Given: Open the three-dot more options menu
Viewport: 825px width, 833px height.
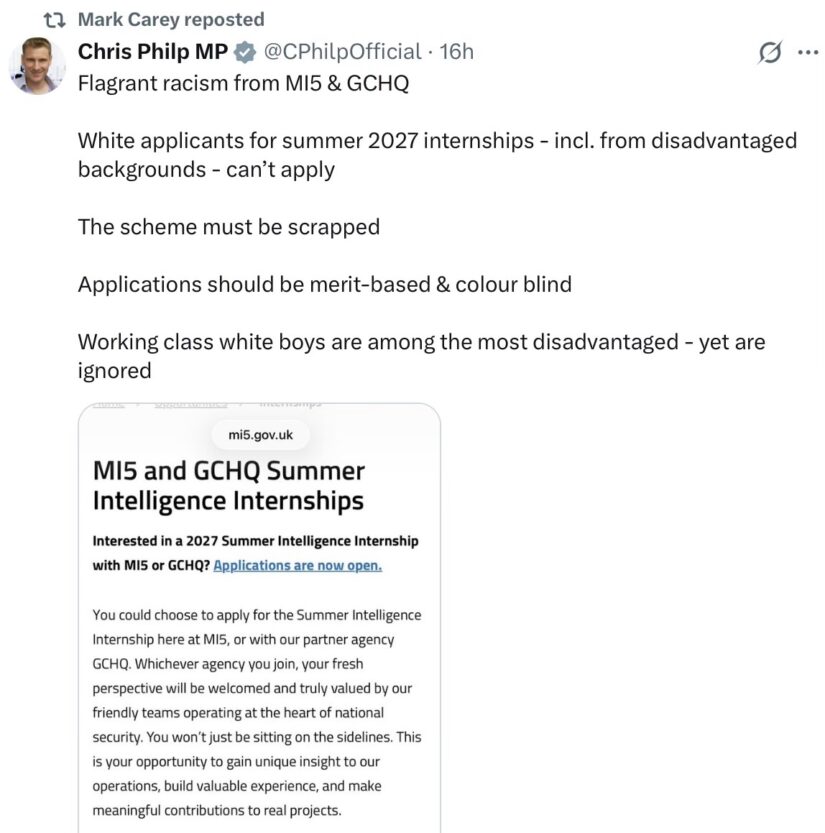Looking at the screenshot, I should point(808,52).
